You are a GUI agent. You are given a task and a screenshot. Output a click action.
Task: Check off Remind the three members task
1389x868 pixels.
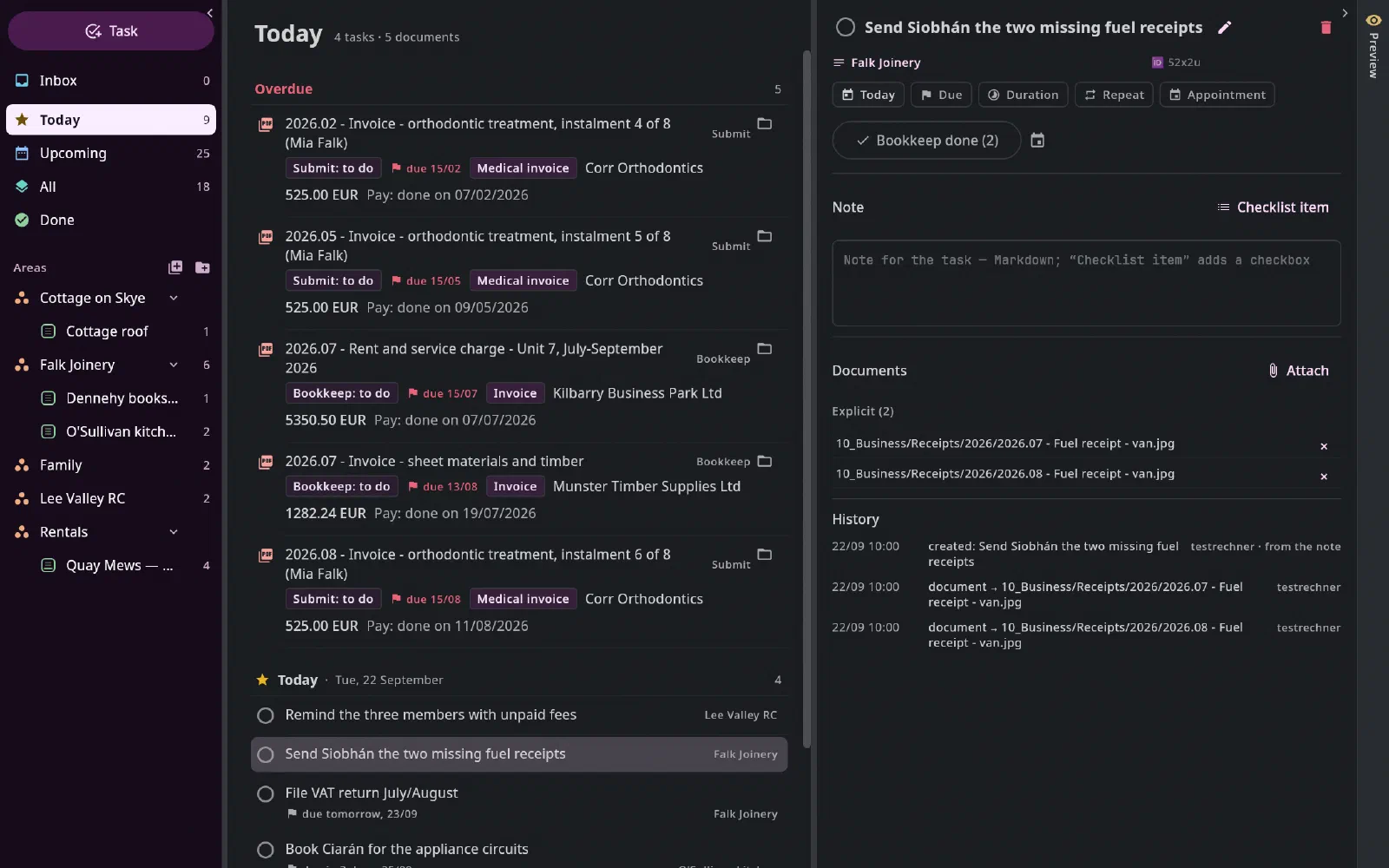point(266,715)
